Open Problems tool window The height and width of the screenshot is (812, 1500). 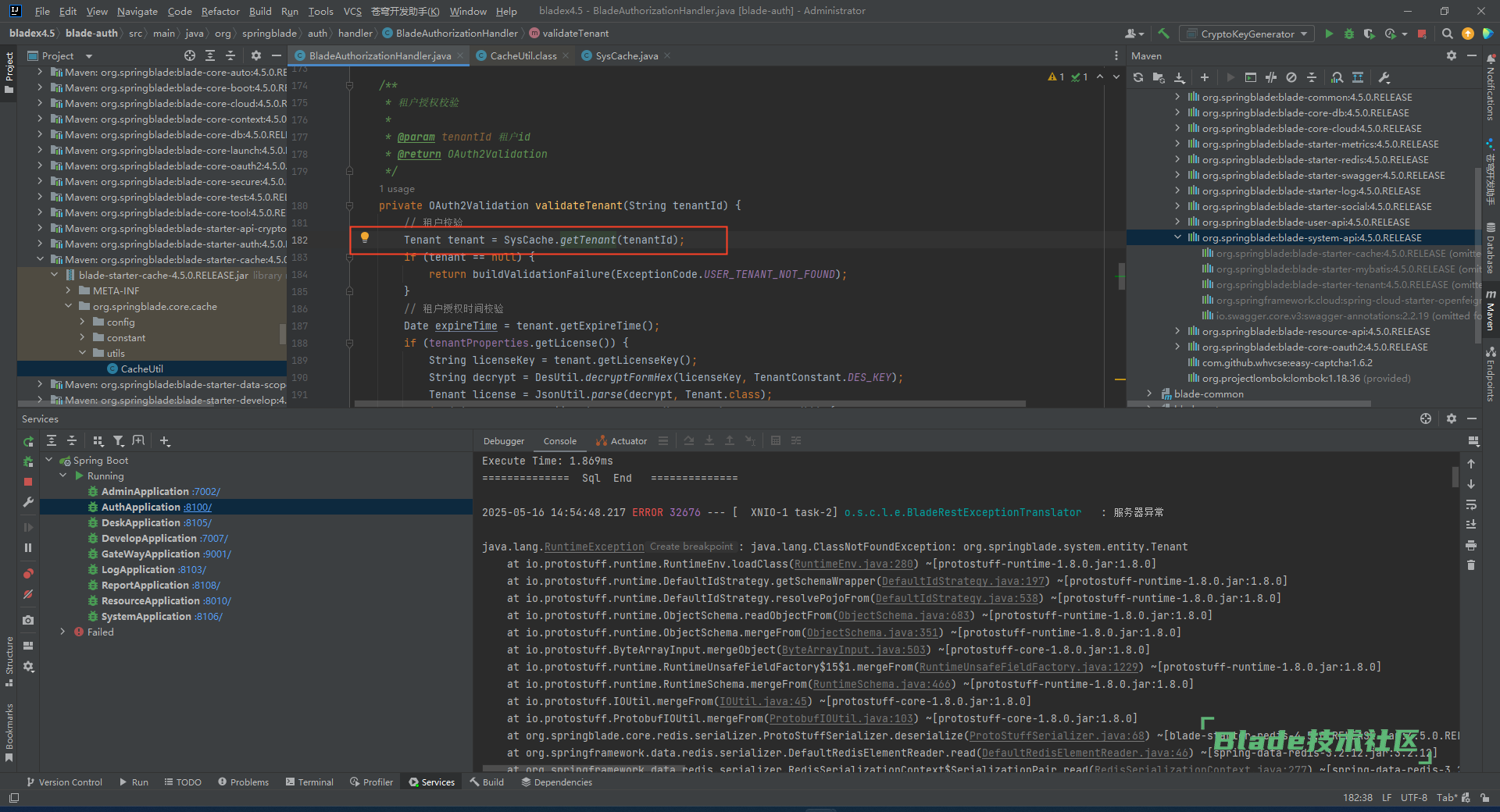(x=243, y=782)
